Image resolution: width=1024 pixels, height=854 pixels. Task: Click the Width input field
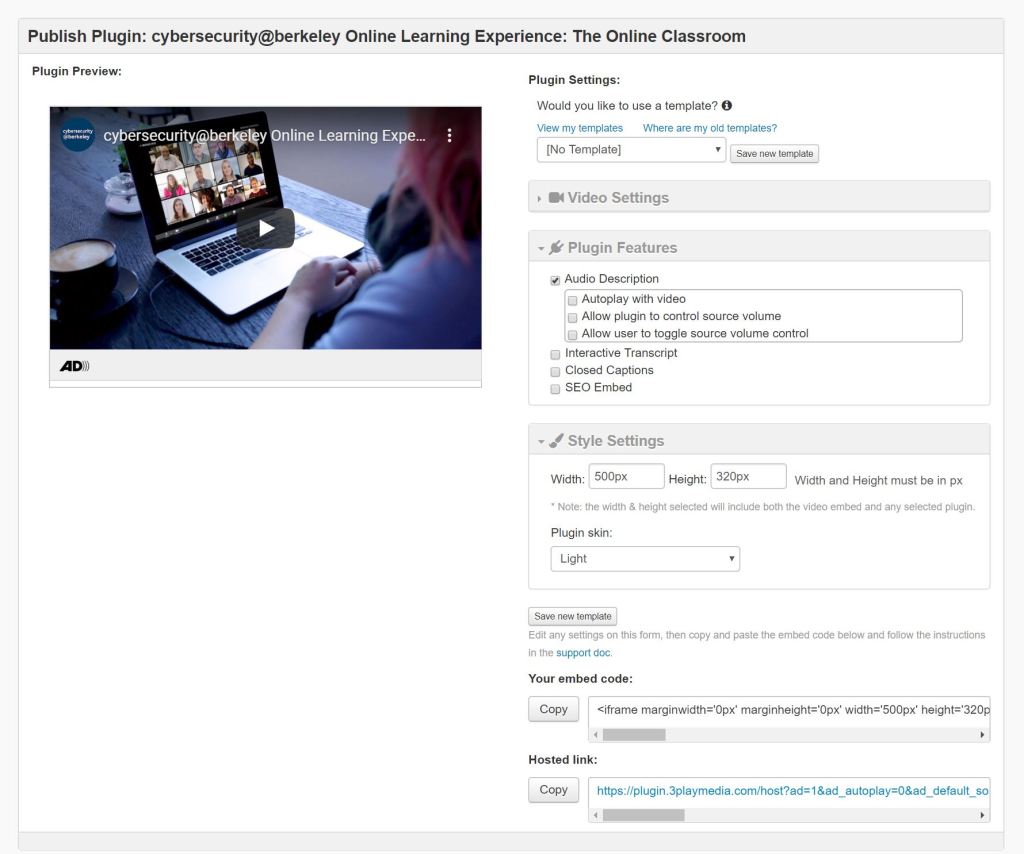tap(626, 477)
